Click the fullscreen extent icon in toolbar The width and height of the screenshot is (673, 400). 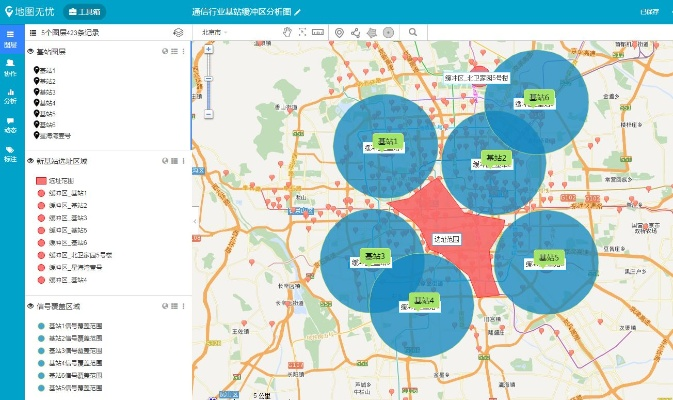coord(302,32)
